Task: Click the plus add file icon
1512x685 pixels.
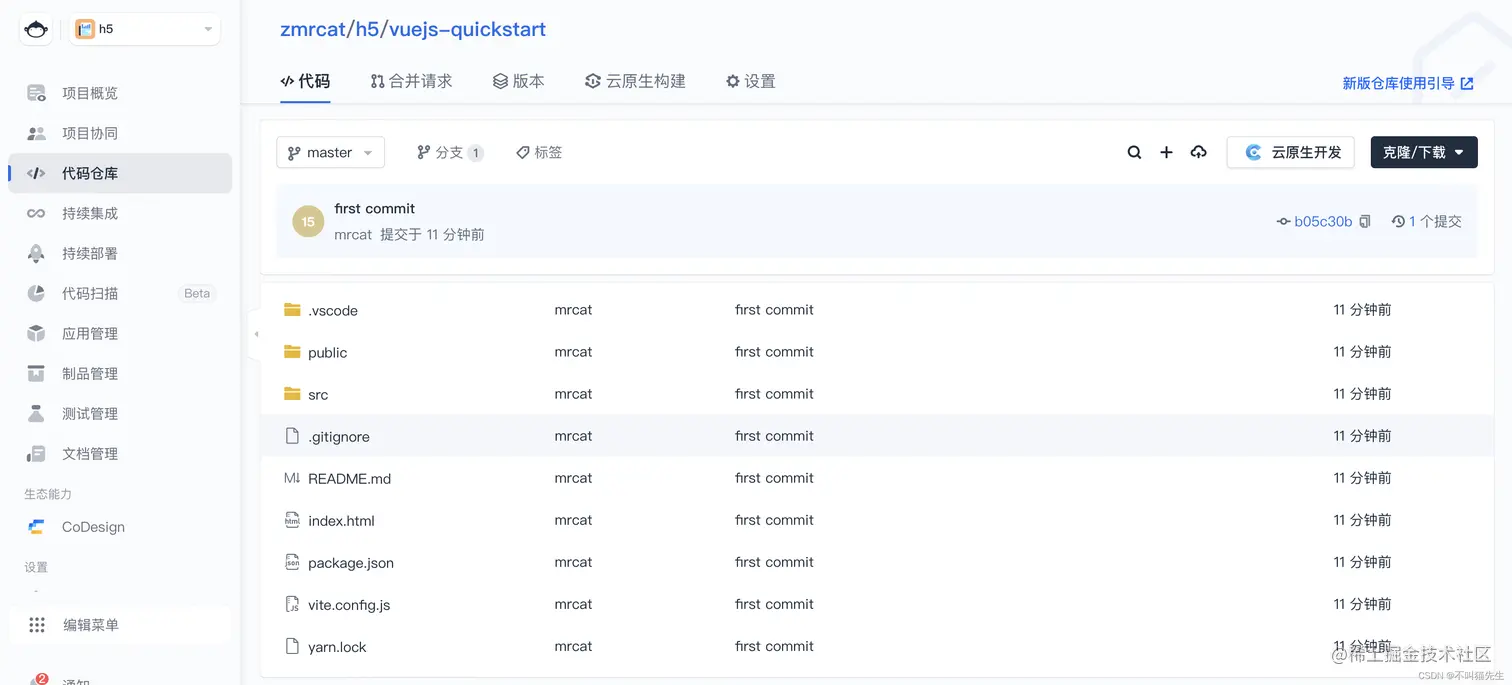Action: tap(1166, 152)
